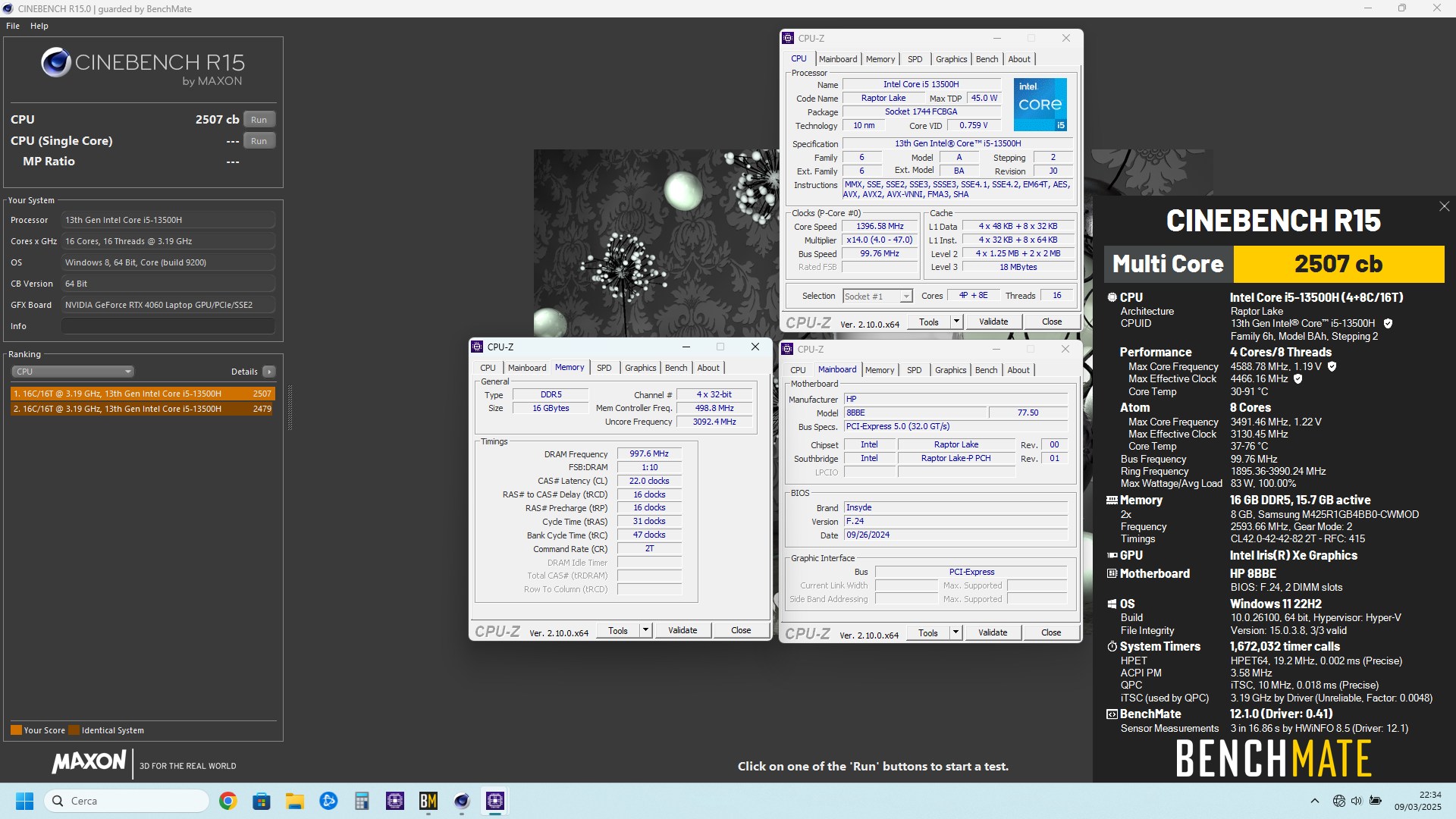Switch to Bench tab in top CPU-Z window
This screenshot has width=1456, height=819.
[987, 59]
